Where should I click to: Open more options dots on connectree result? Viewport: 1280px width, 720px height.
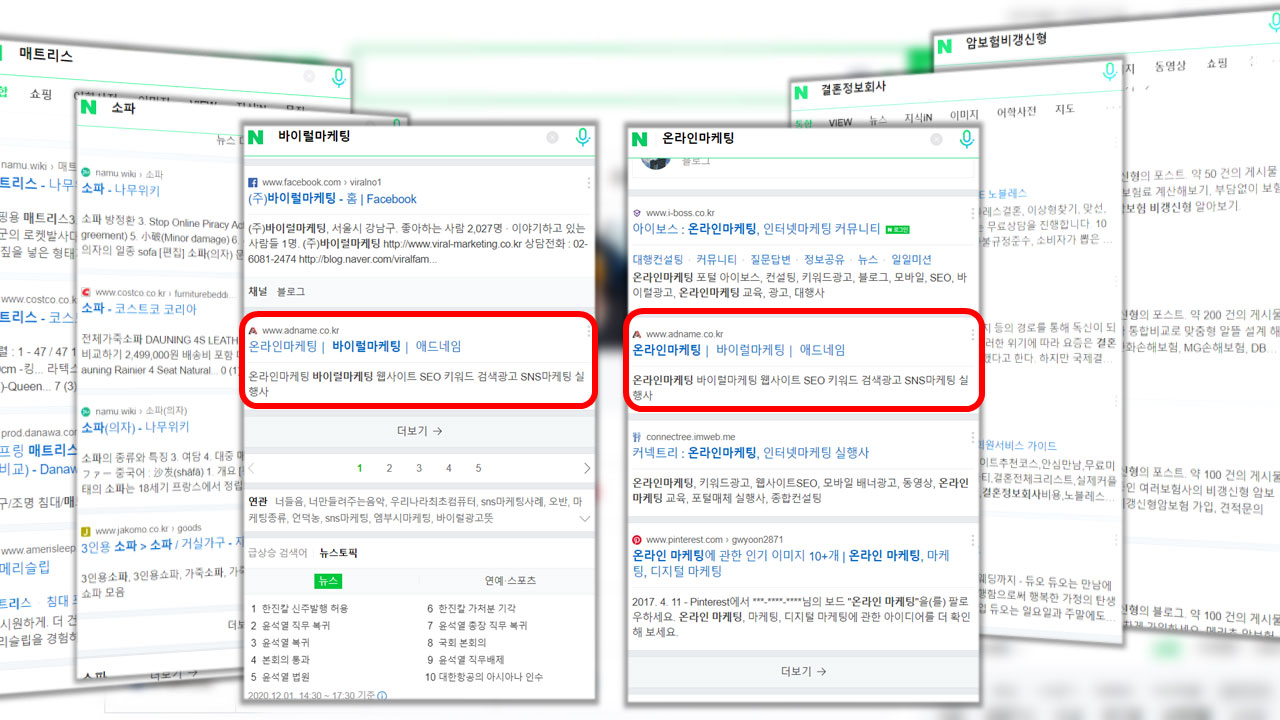point(972,436)
